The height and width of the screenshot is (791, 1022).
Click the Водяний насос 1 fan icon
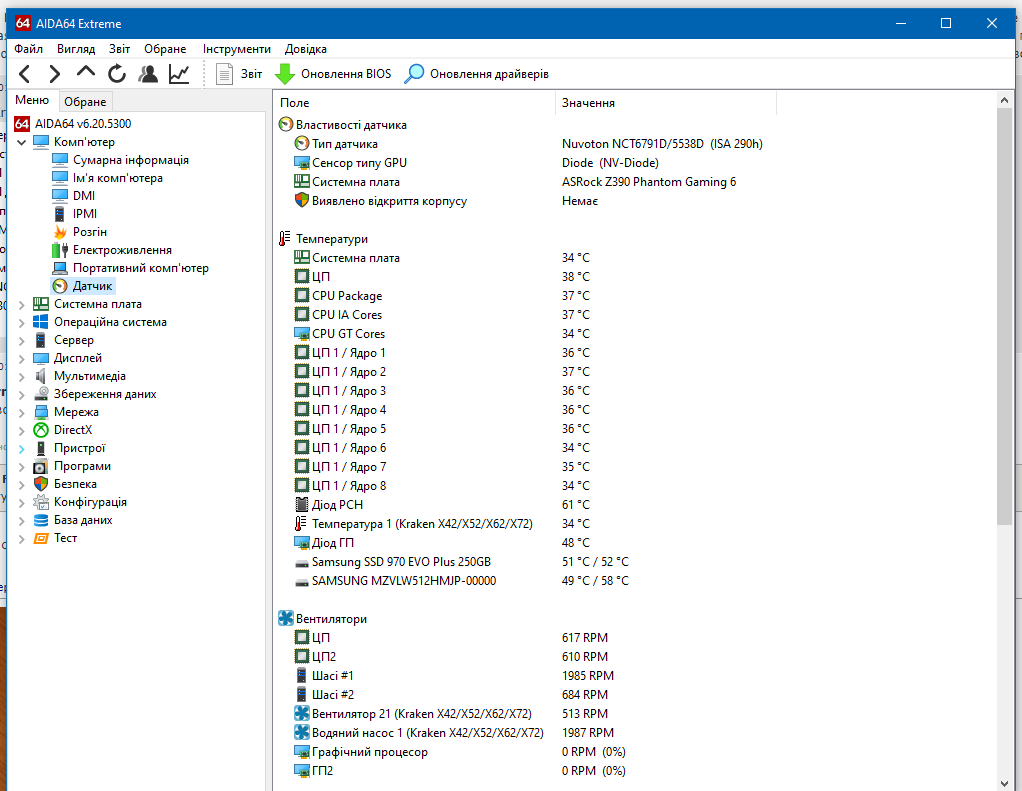point(302,732)
